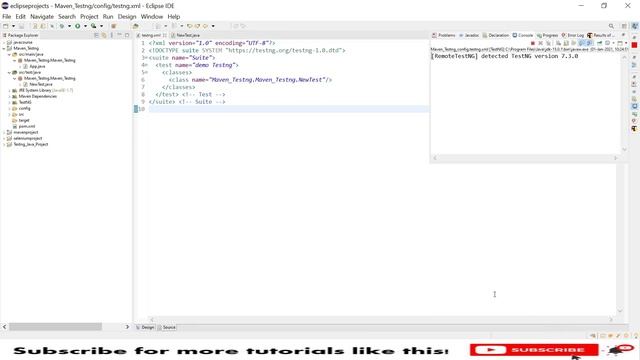Open the Open Console dropdown arrow

[x=626, y=43]
